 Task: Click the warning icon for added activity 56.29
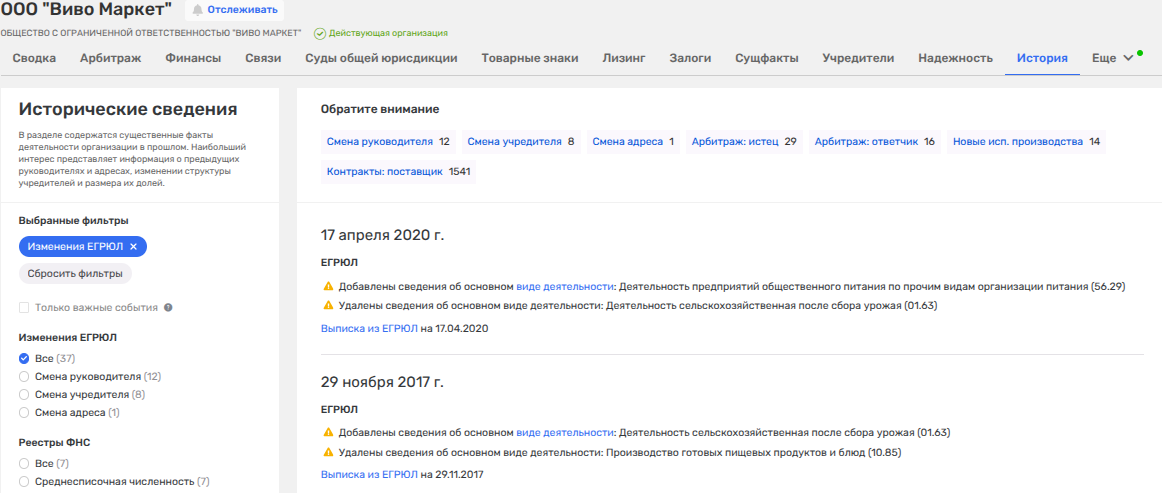point(327,286)
